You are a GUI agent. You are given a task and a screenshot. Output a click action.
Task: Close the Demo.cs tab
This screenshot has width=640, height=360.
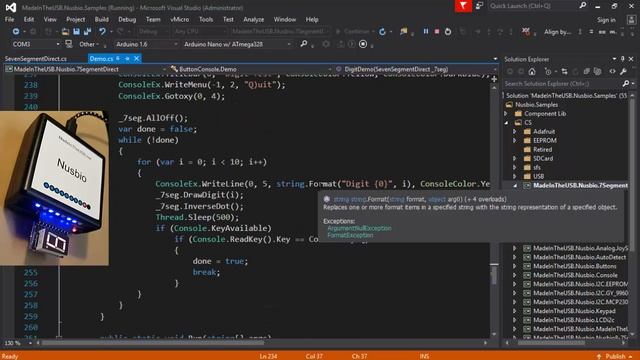(136, 59)
